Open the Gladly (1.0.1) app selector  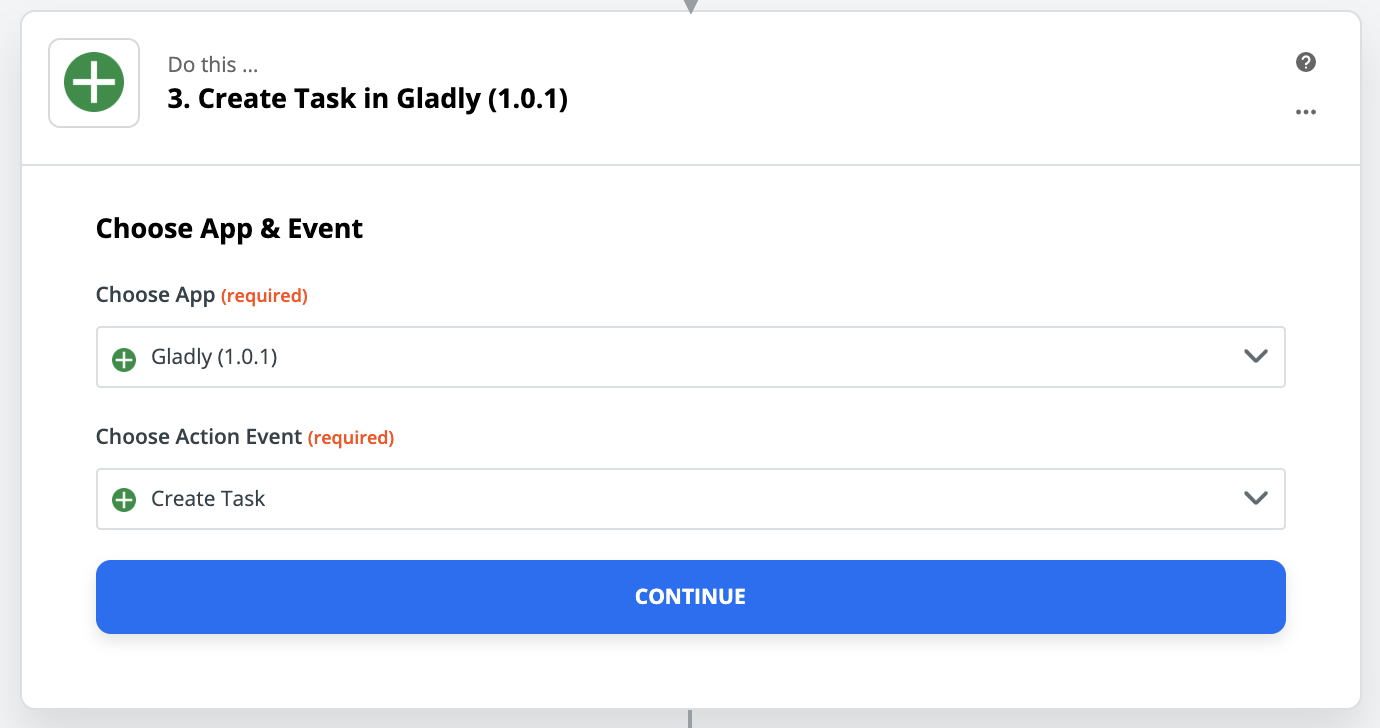click(690, 357)
